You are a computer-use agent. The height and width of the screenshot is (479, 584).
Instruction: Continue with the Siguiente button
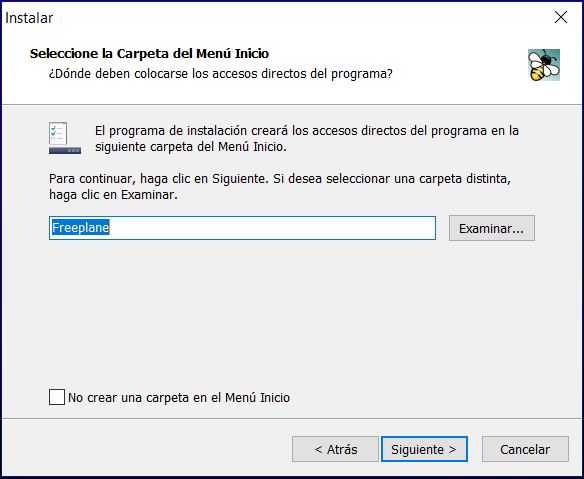(x=424, y=449)
